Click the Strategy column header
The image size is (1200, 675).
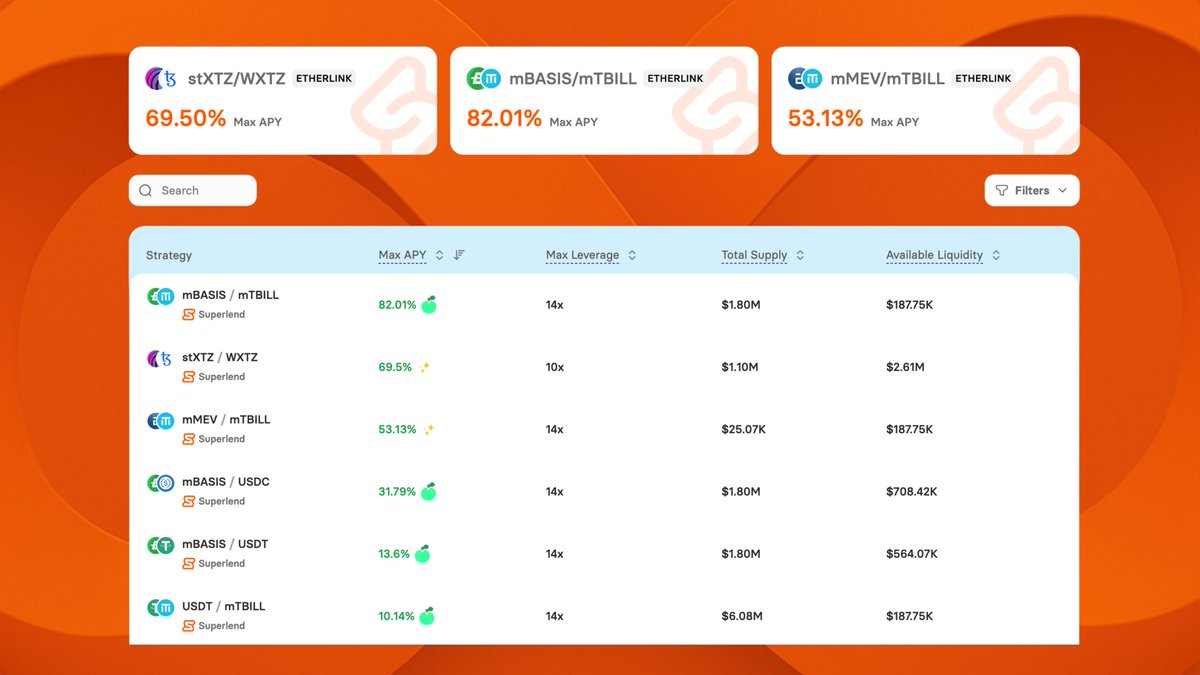coord(169,255)
